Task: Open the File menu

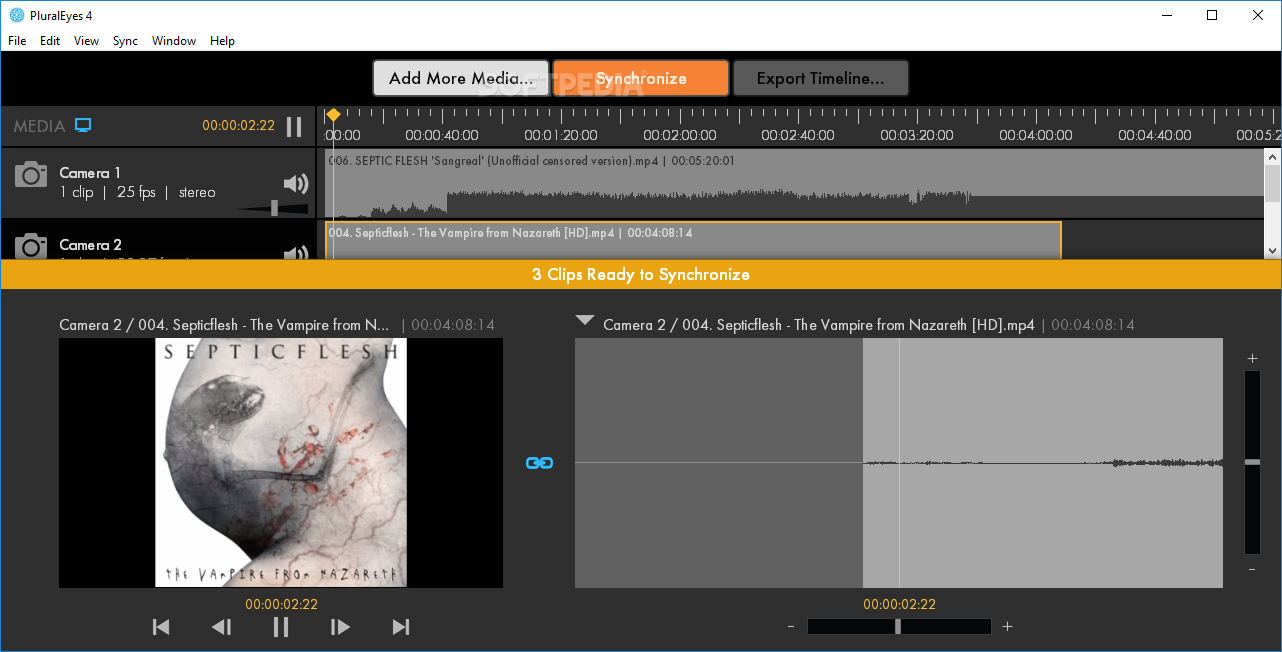Action: [17, 41]
